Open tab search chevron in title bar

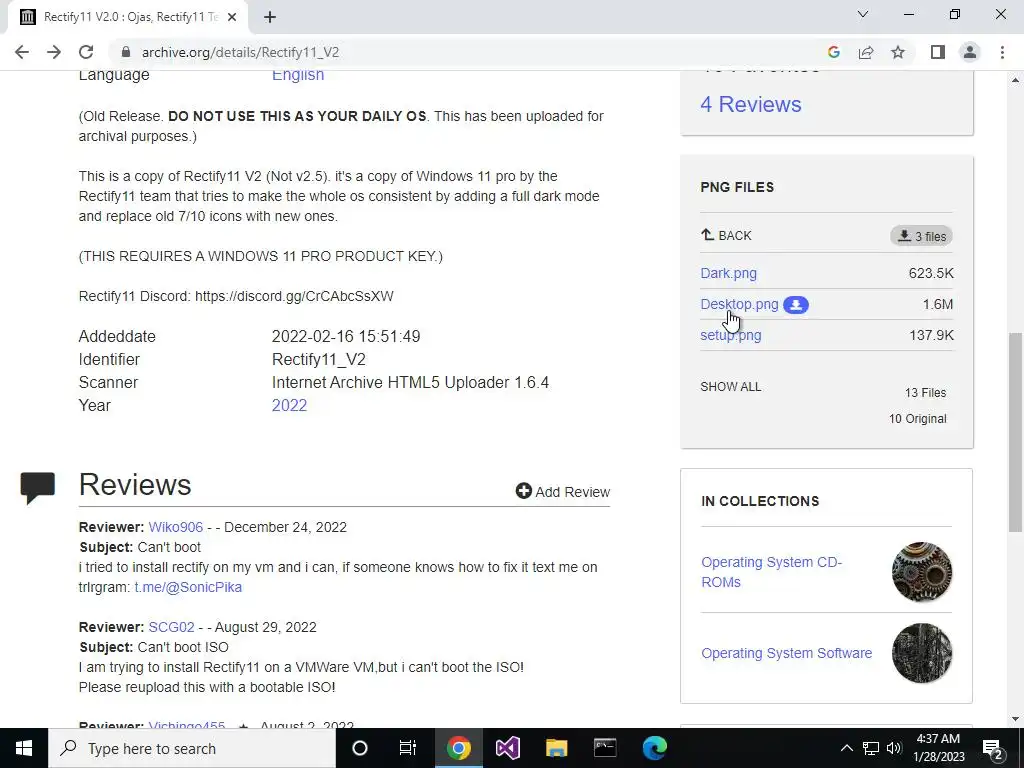pos(863,14)
